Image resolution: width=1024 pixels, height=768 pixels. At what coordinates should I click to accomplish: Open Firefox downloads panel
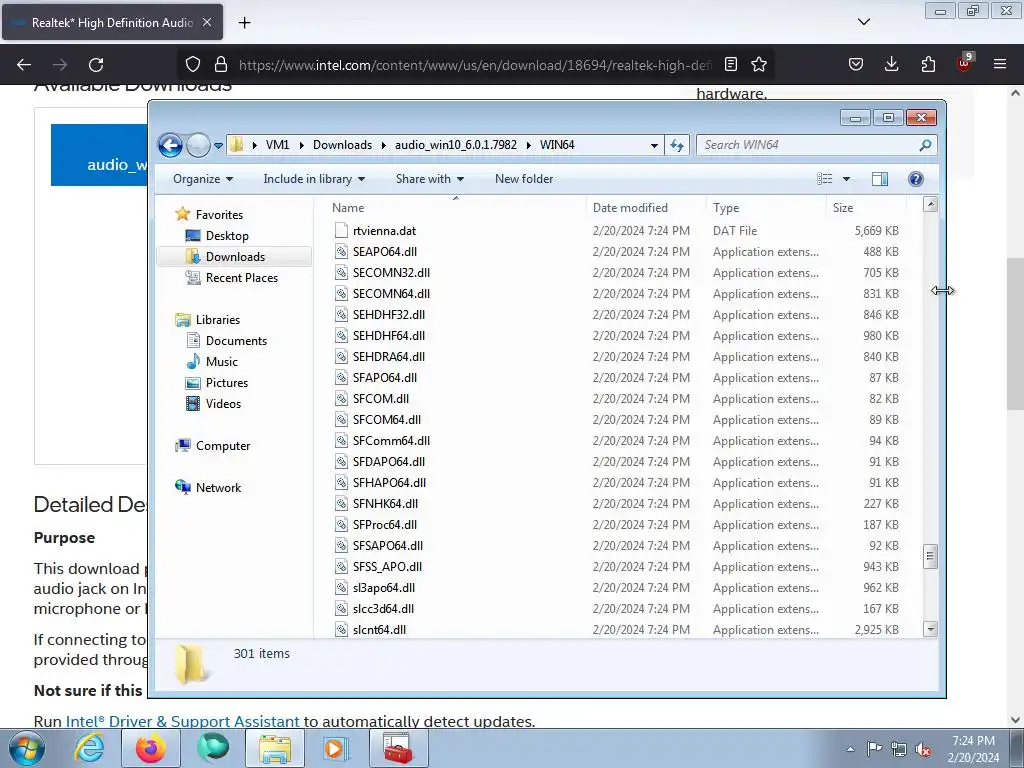click(x=891, y=64)
